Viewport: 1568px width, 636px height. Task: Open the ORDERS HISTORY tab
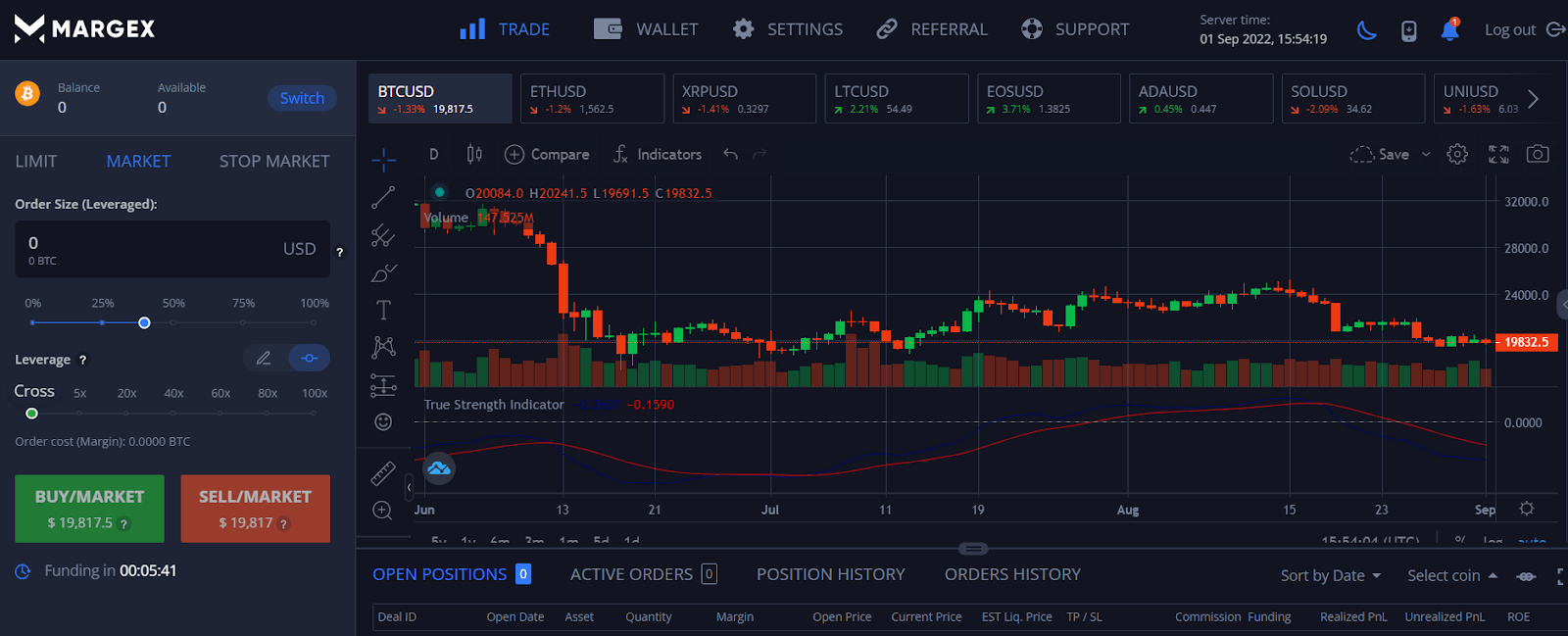(1012, 574)
